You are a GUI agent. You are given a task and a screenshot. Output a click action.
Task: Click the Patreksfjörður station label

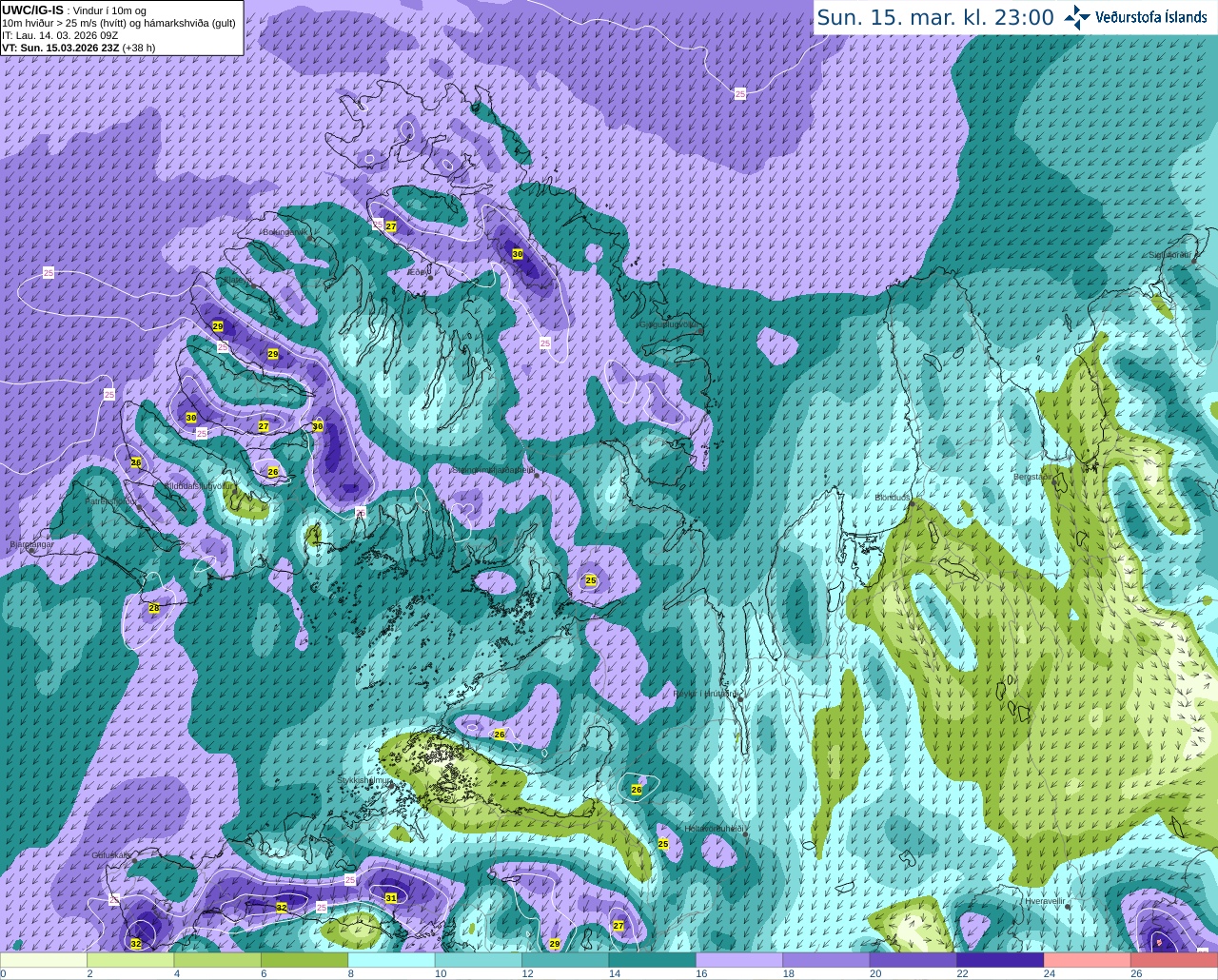(x=111, y=500)
